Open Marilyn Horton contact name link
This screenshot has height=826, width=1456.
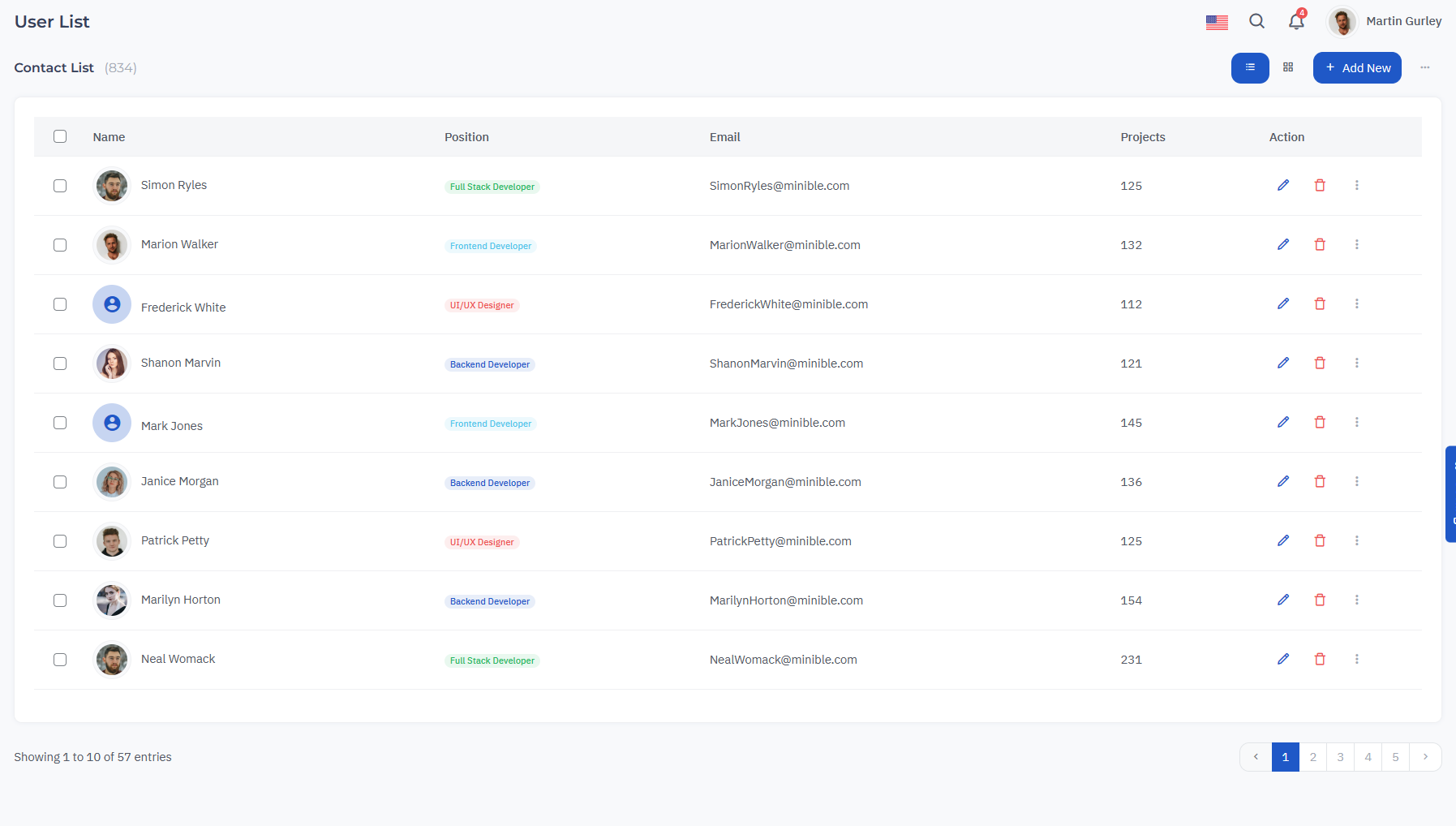click(x=181, y=600)
